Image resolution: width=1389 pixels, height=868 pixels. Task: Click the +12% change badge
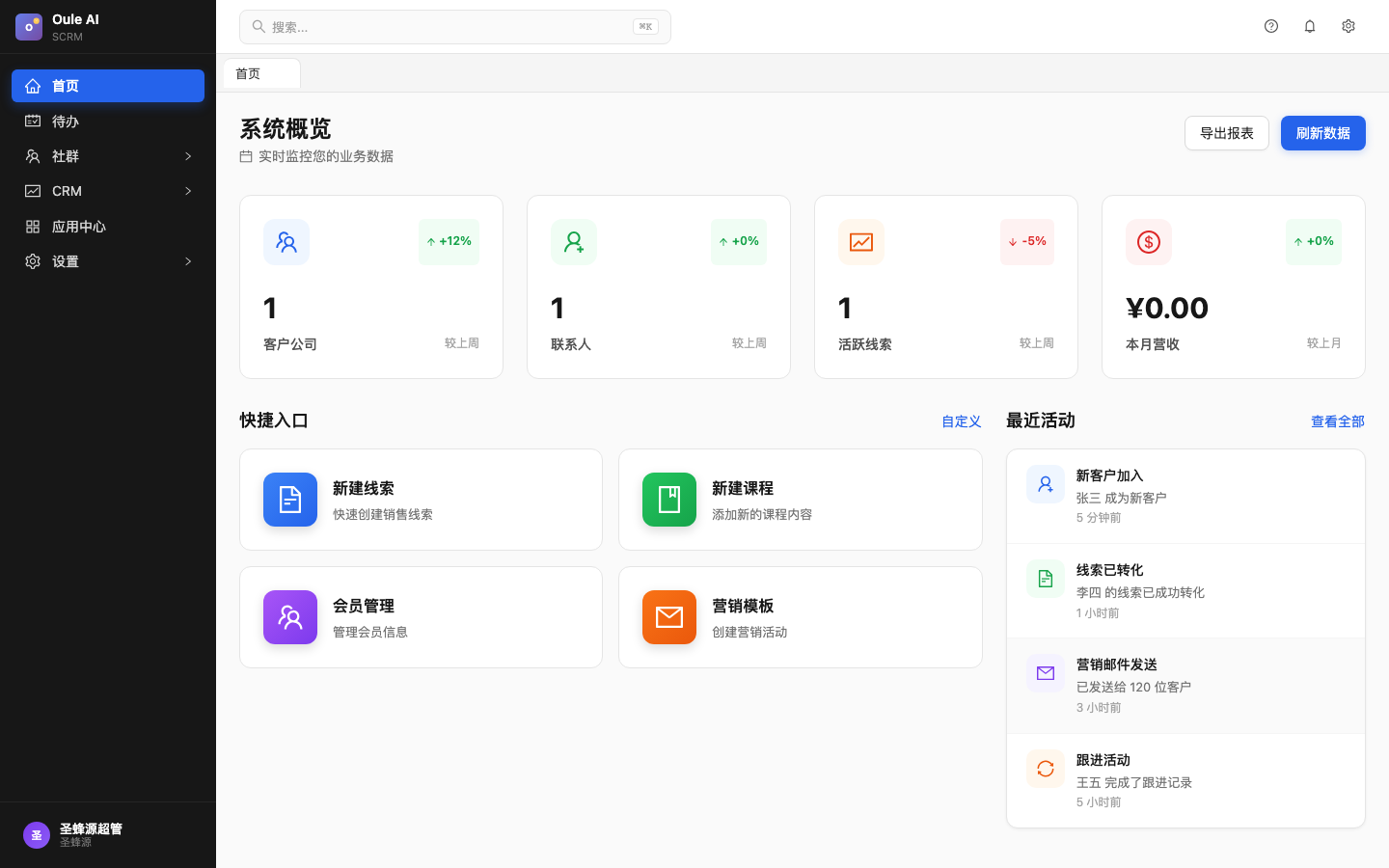pyautogui.click(x=449, y=242)
